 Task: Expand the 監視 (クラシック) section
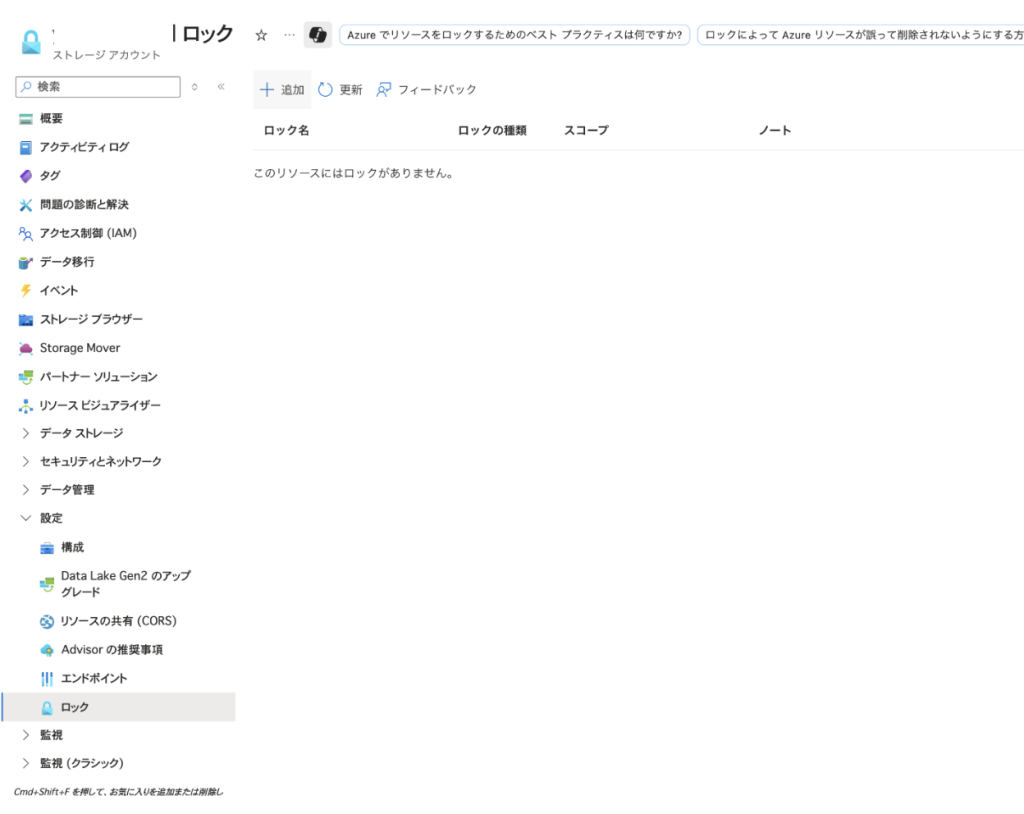click(26, 763)
